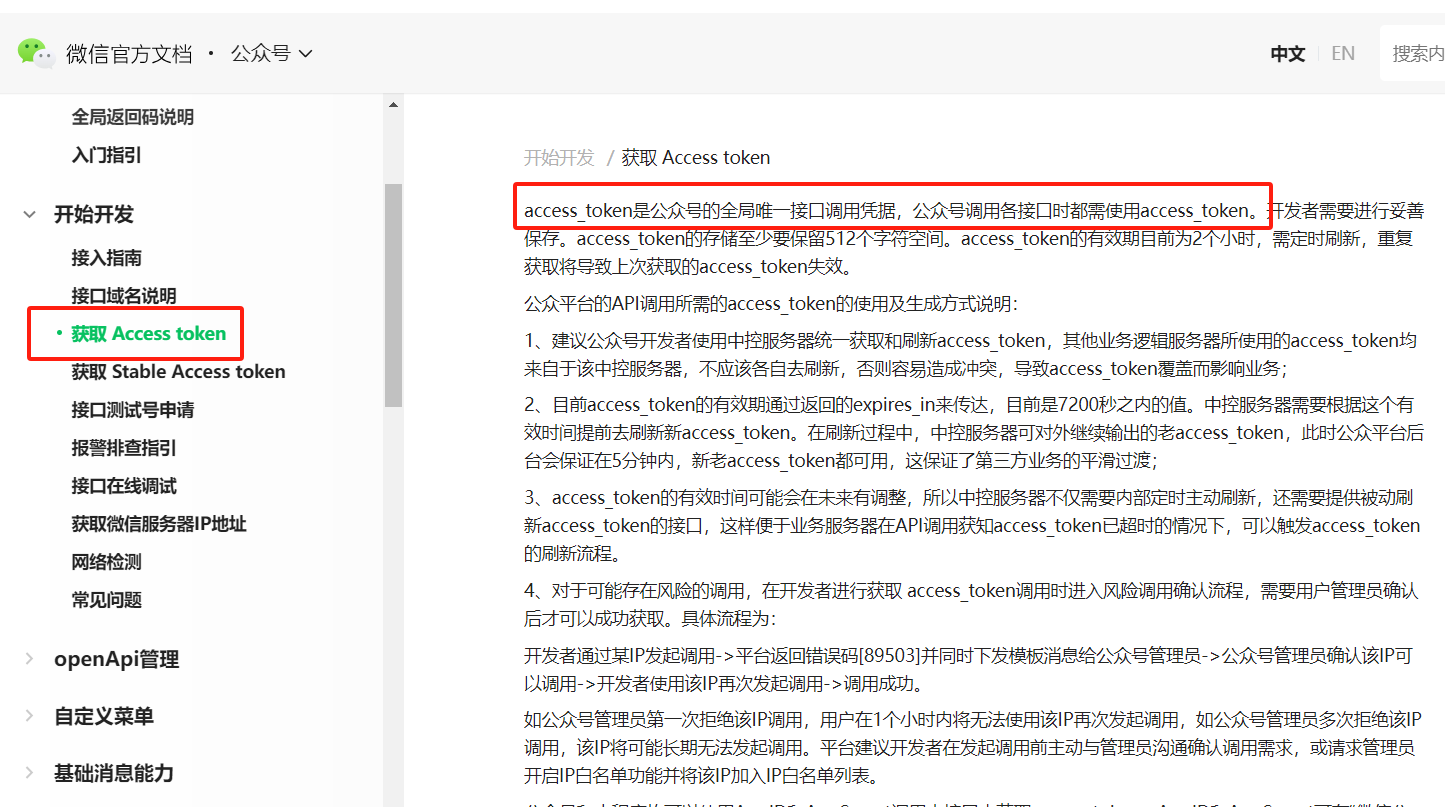
Task: Click the paragraph starting with 3、access_token的有效时间
Action: coord(972,525)
